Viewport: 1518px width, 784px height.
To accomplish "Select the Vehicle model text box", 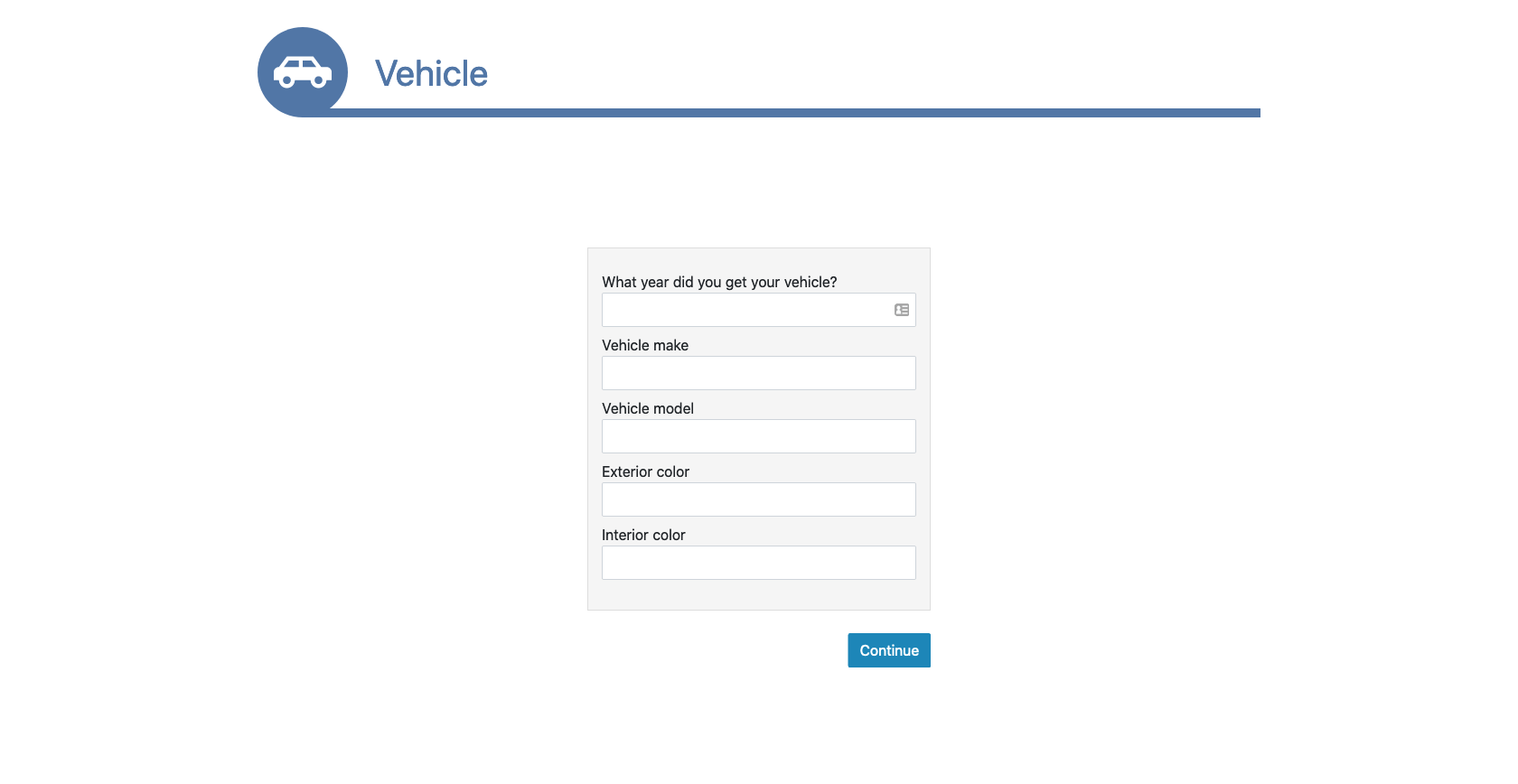I will pos(758,436).
